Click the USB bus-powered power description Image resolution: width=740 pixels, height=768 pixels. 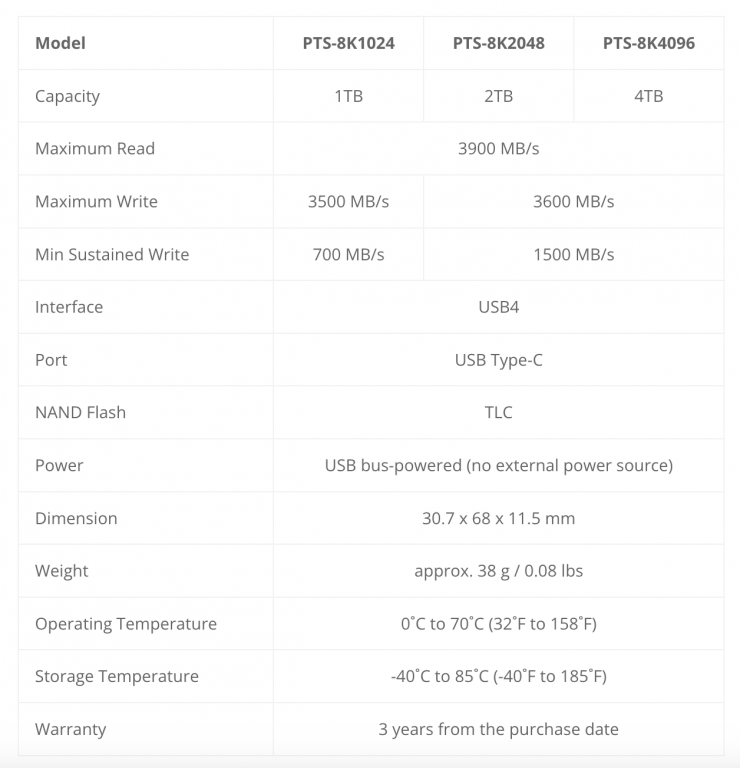498,465
